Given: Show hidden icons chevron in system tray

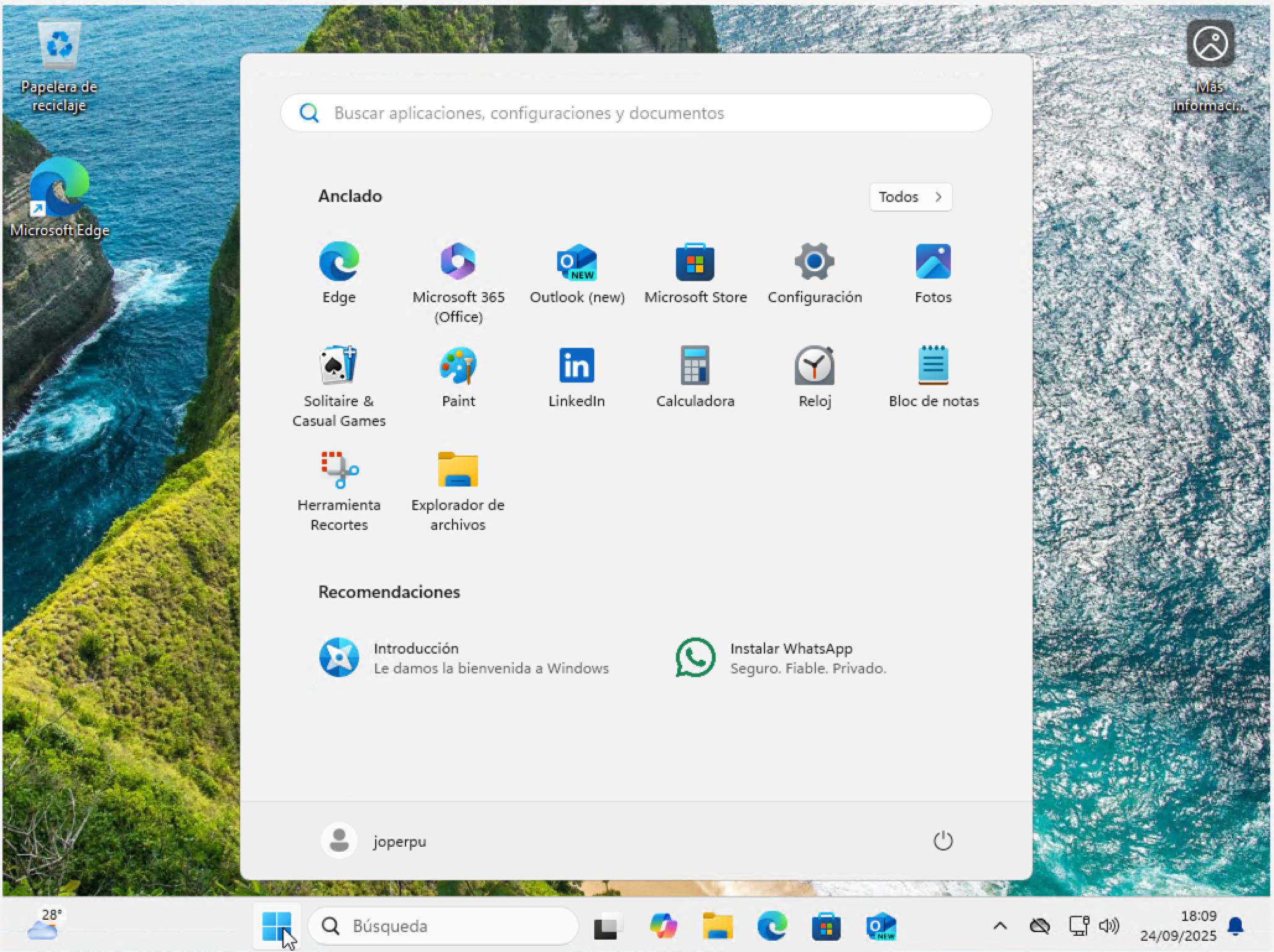Looking at the screenshot, I should pos(1000,926).
